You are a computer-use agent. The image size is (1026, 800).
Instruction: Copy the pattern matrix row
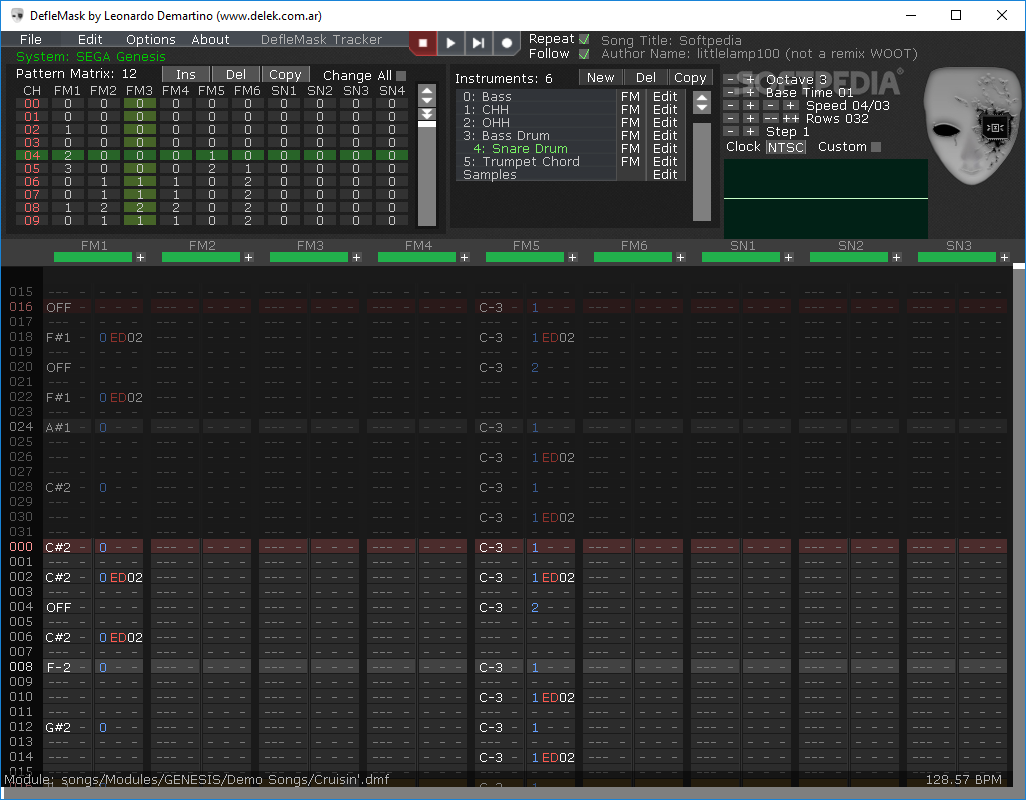pyautogui.click(x=285, y=75)
